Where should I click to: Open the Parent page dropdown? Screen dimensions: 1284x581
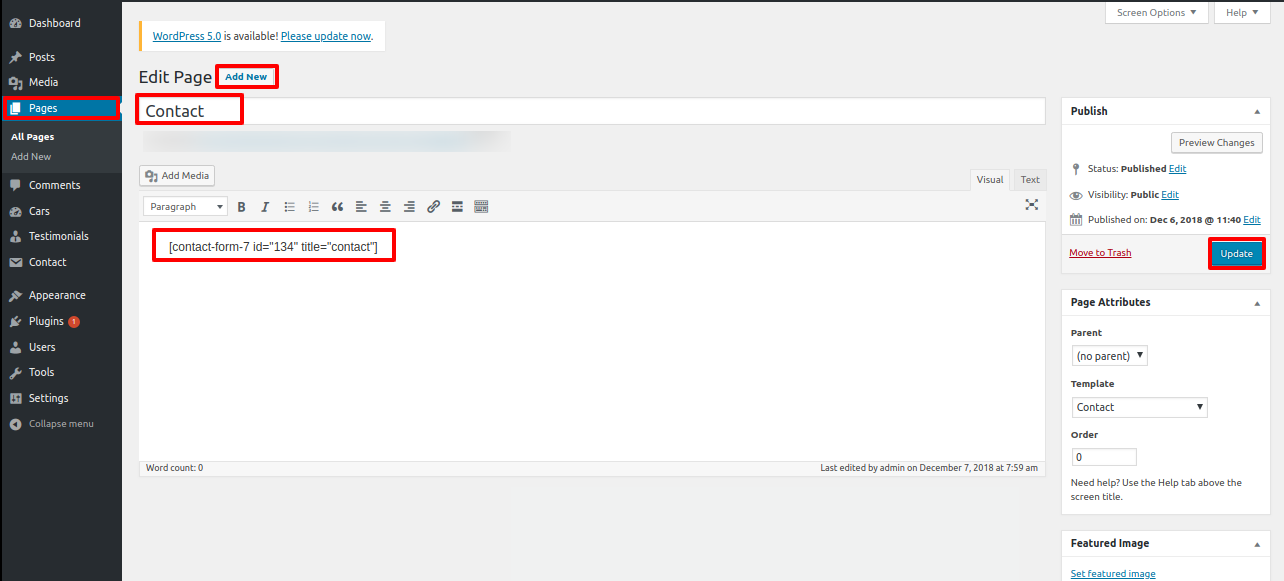[x=1109, y=356]
